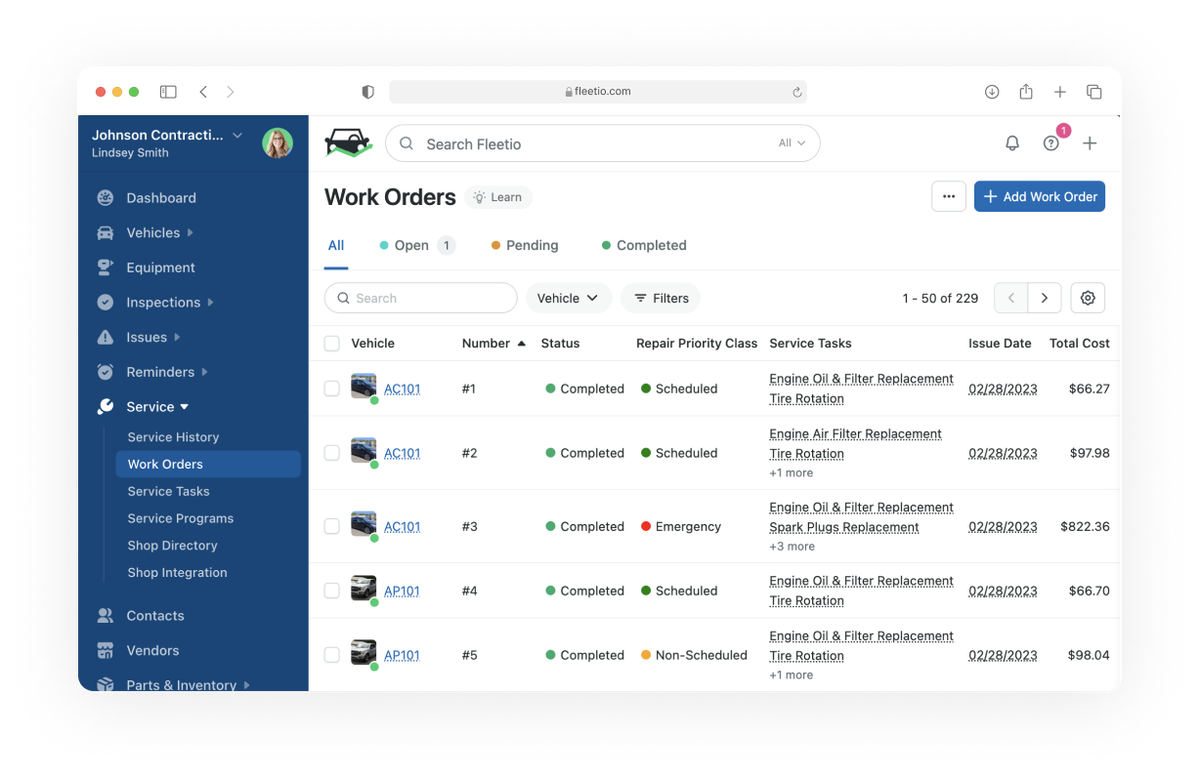Check the box for work order #2
This screenshot has height=777, width=1200.
(332, 453)
